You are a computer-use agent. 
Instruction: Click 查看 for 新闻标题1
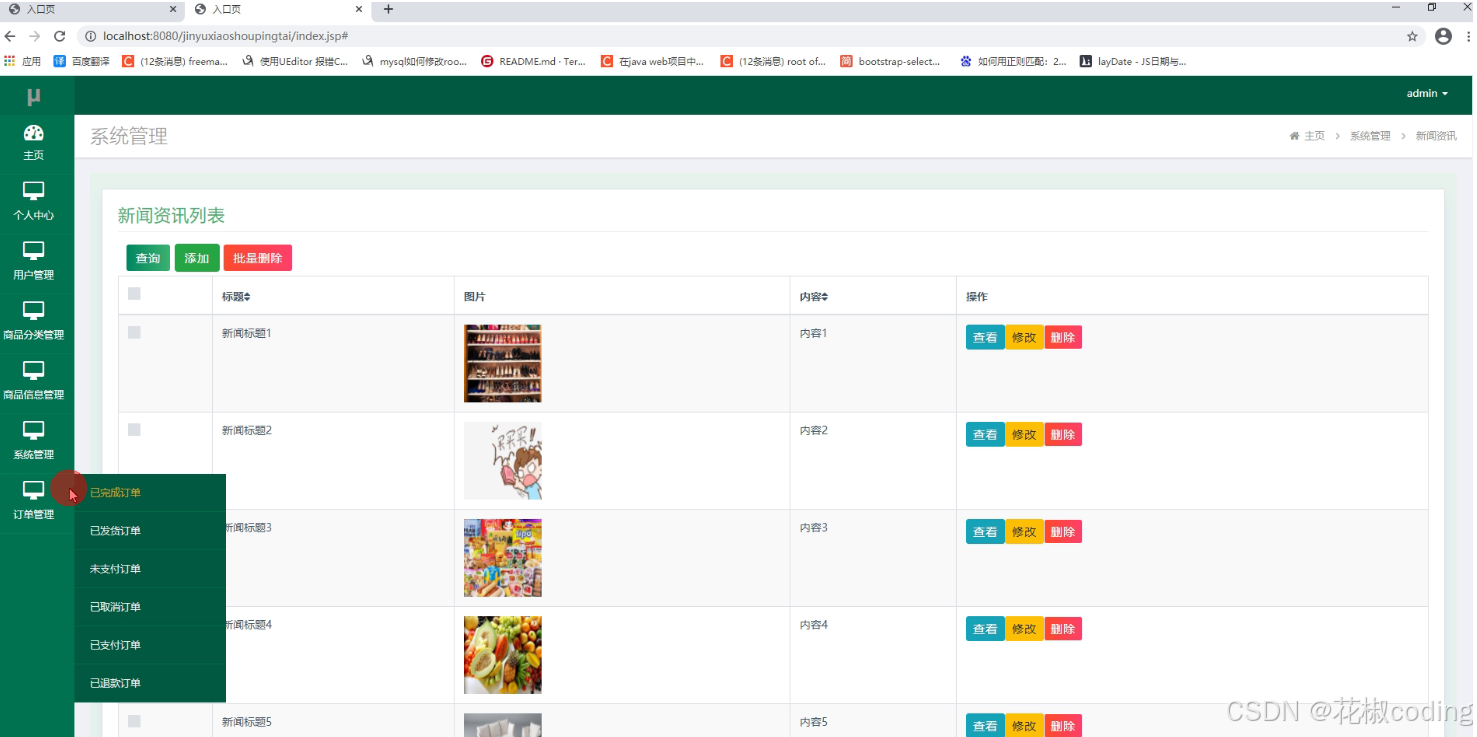pyautogui.click(x=985, y=337)
